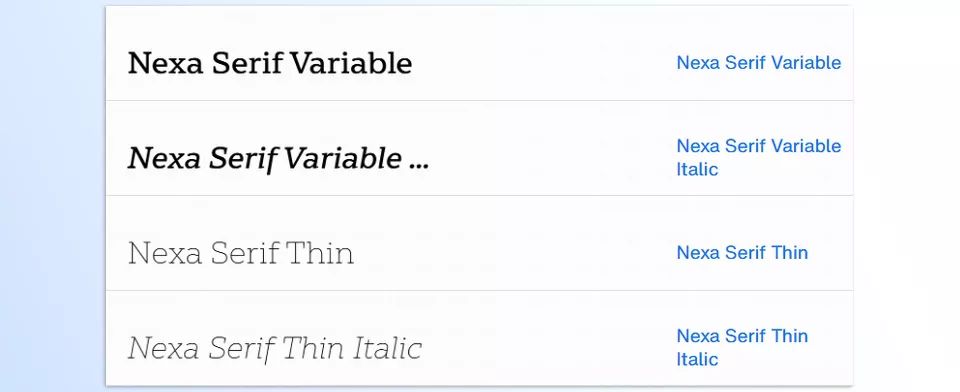
Task: Open the Nexa Serif Variable Italic link
Action: point(759,157)
